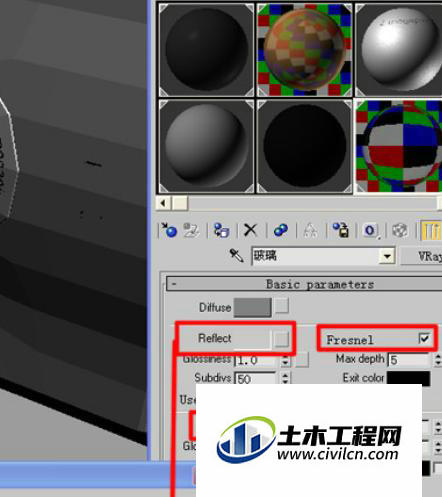Click Show End Result icon
This screenshot has height=497, width=442.
pyautogui.click(x=431, y=230)
